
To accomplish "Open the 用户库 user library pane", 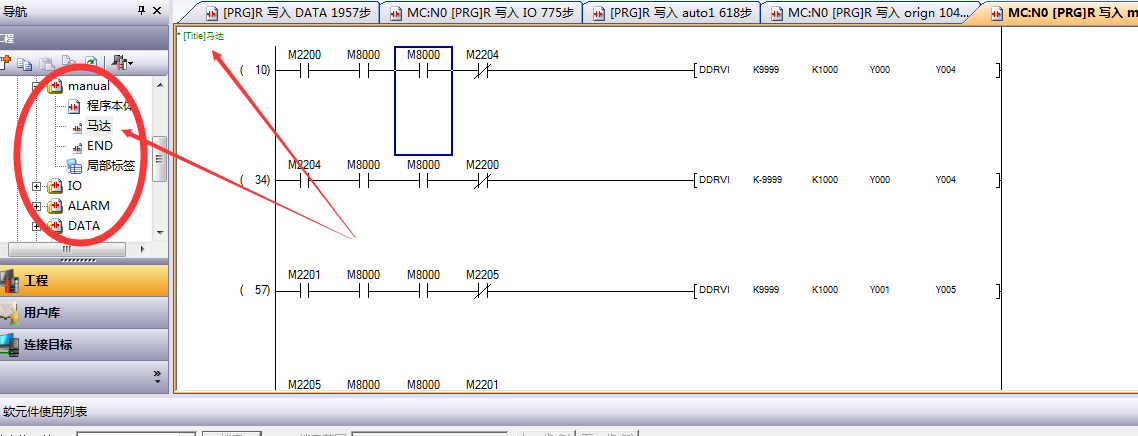I will [x=83, y=312].
